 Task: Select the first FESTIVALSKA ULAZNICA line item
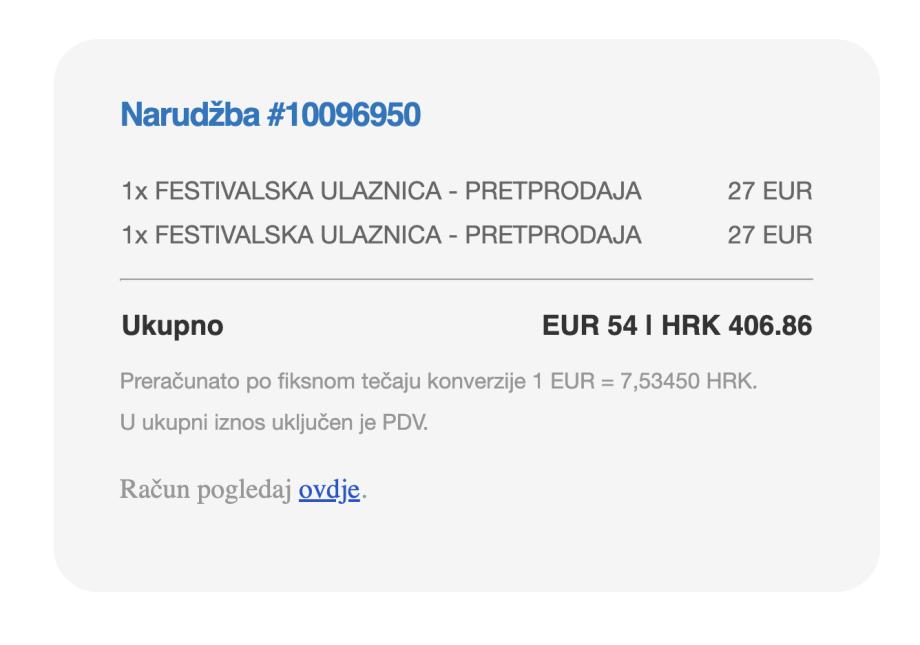(381, 191)
